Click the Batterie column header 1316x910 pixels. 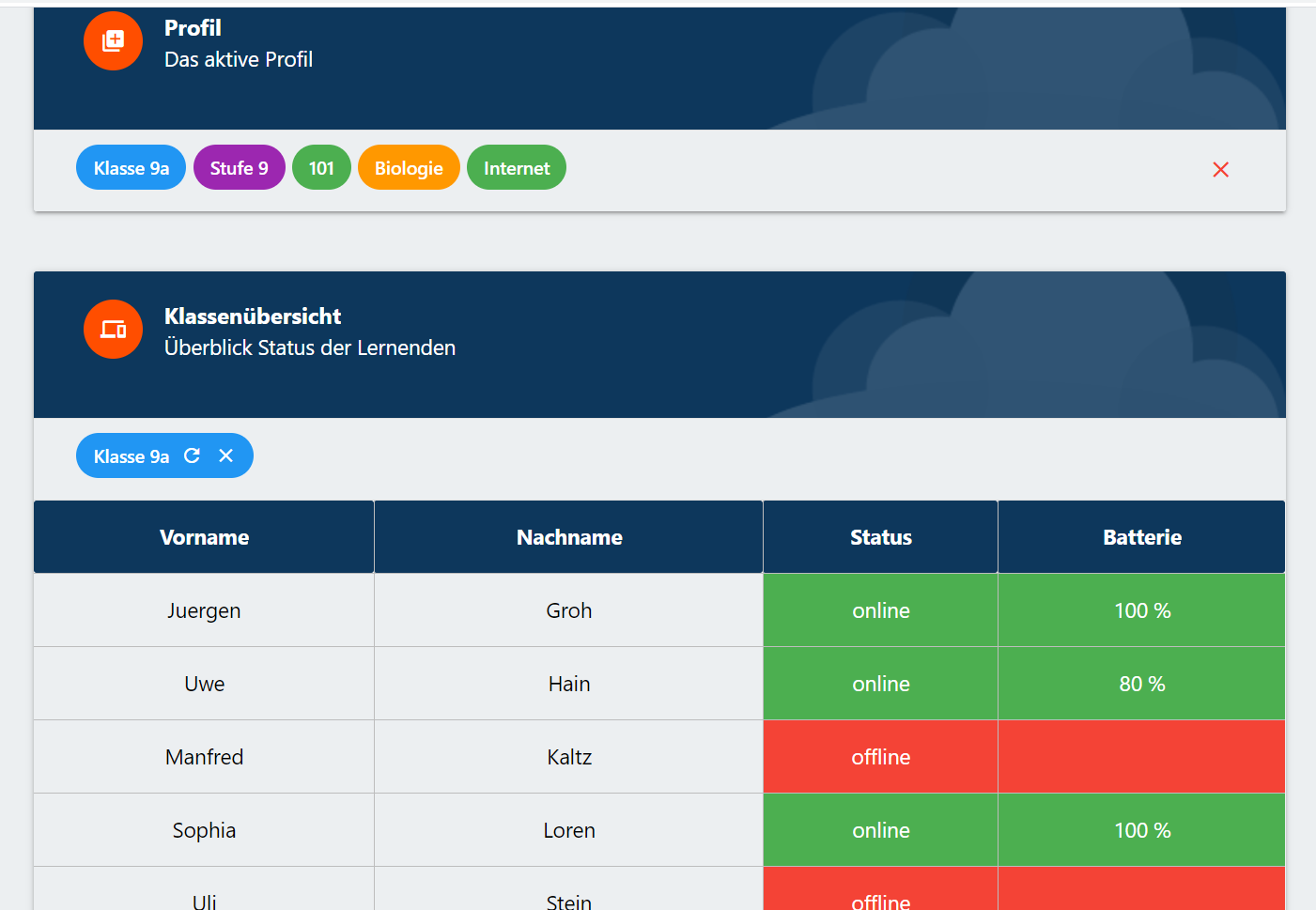coord(1141,536)
